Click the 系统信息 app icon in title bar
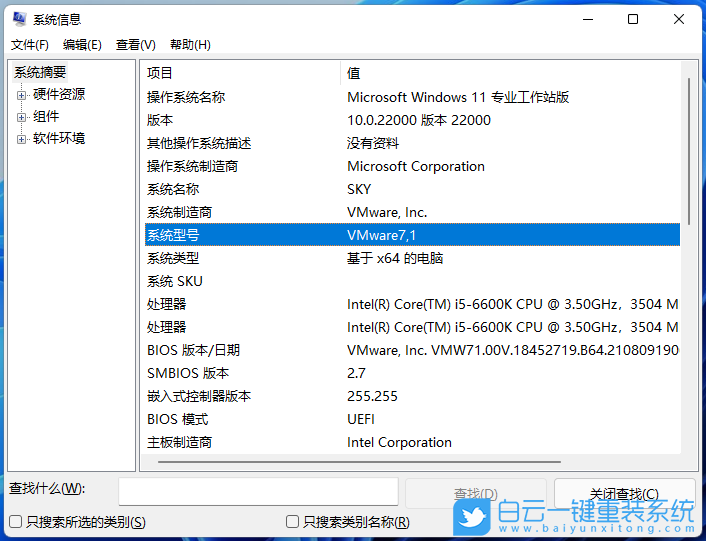 (x=19, y=19)
